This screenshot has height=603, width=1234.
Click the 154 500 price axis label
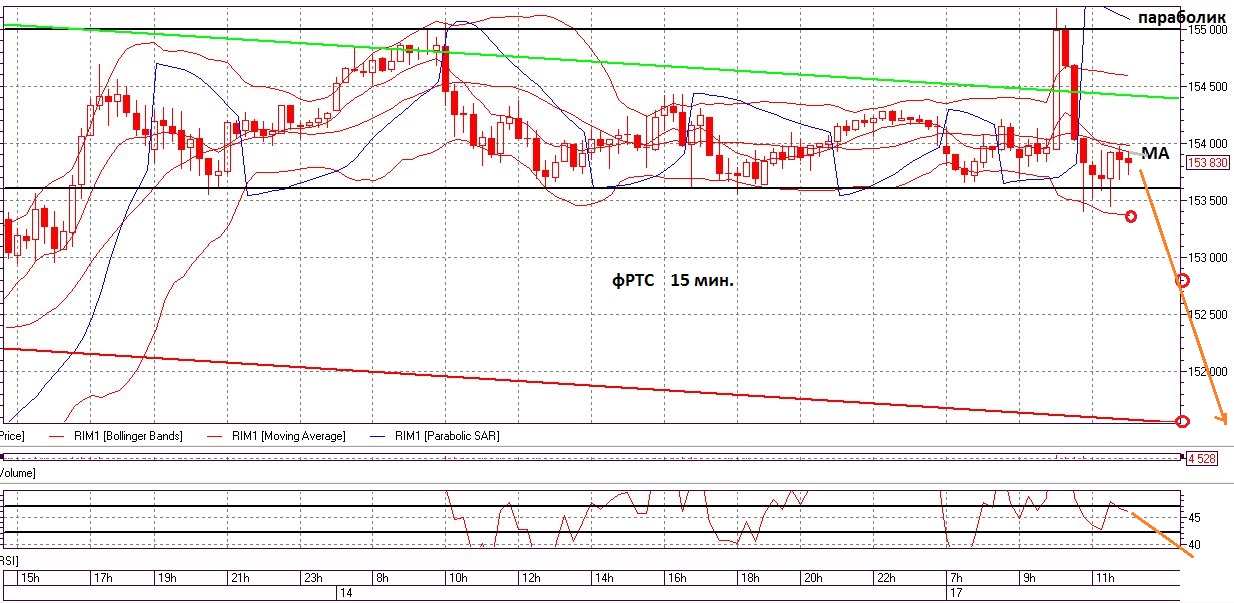[1208, 87]
